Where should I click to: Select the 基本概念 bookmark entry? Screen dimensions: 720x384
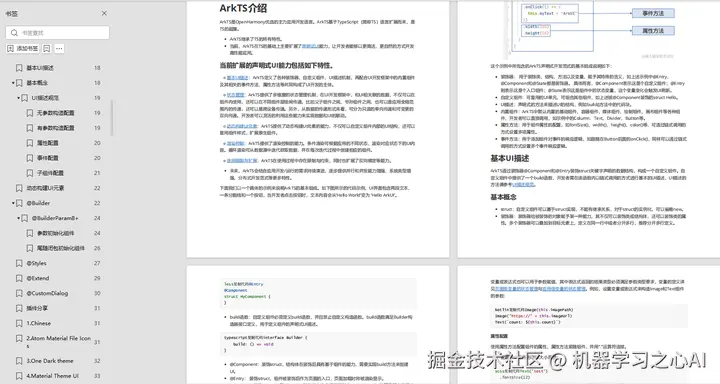pyautogui.click(x=37, y=83)
